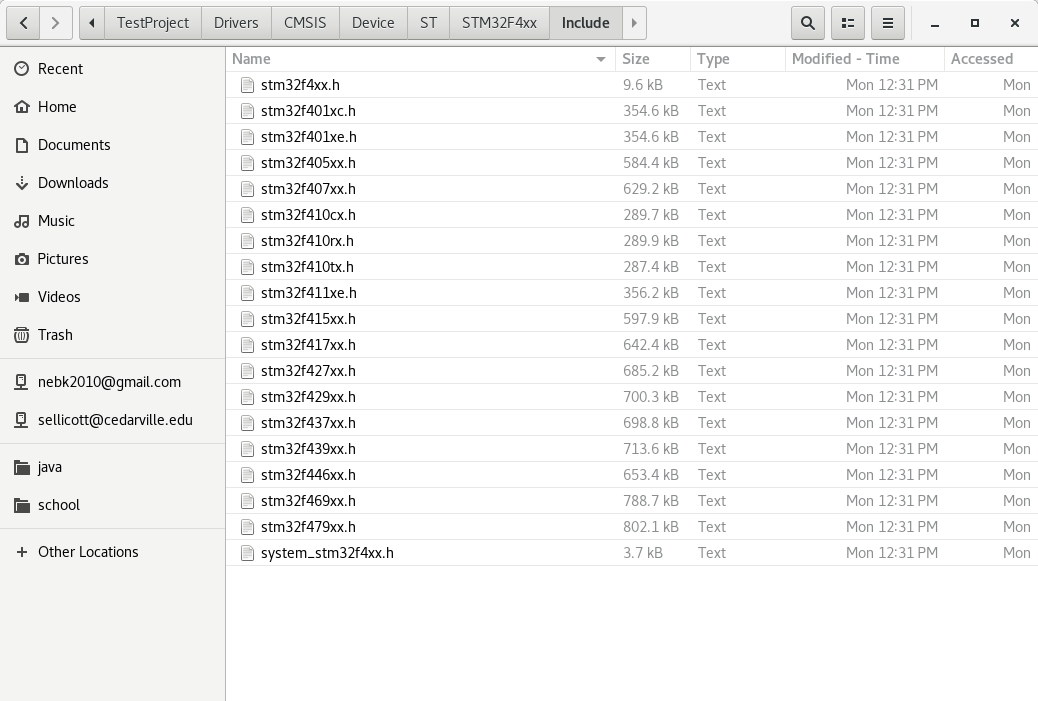The image size is (1038, 701).
Task: Open the java bookmark folder
Action: 113,467
